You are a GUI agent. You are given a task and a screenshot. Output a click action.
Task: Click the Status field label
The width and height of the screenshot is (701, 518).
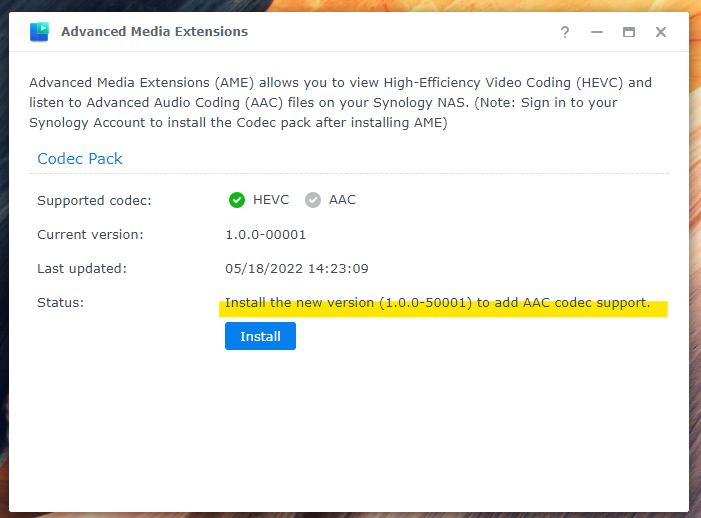[60, 303]
